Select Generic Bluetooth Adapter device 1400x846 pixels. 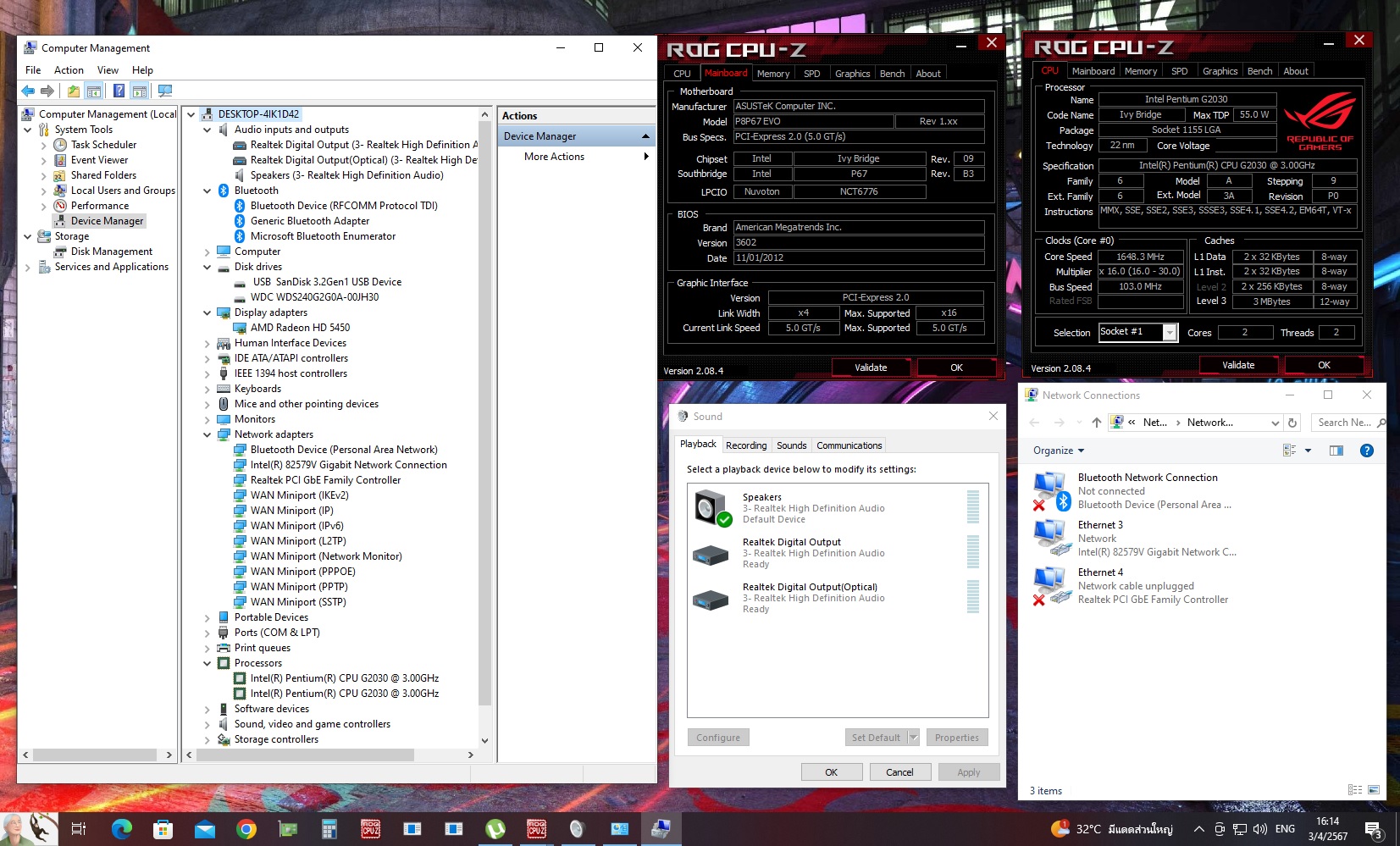coord(310,221)
